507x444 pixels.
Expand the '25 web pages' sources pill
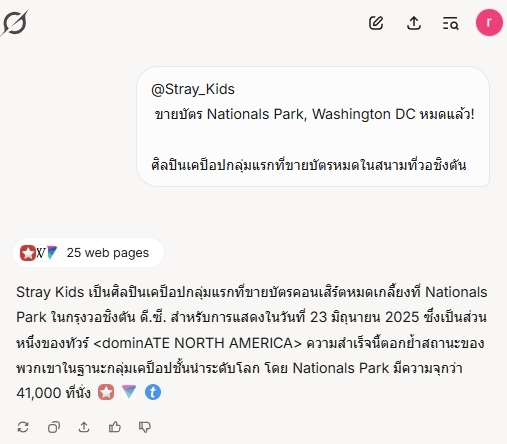(x=88, y=253)
